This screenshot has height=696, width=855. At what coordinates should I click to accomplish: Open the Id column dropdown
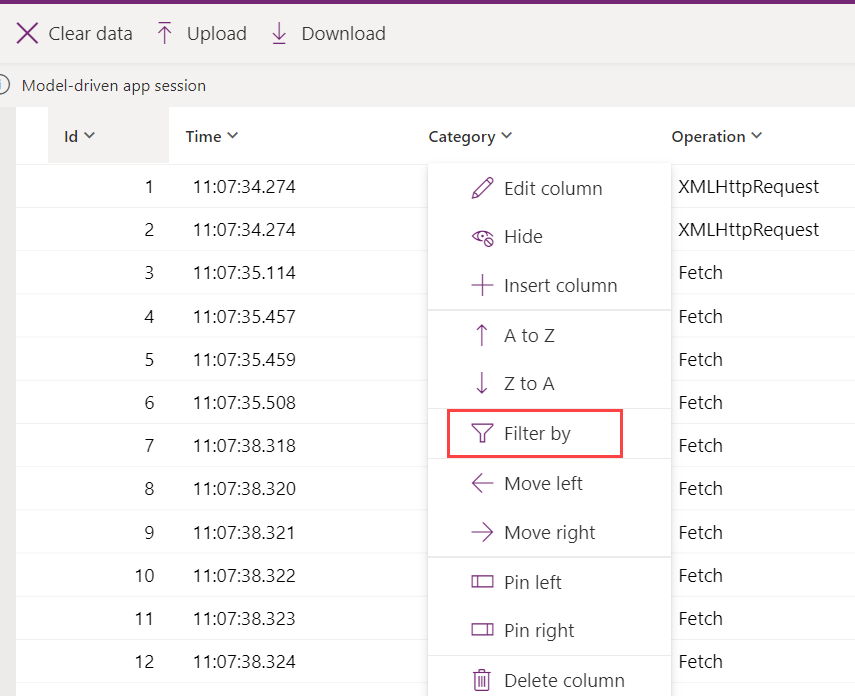[90, 136]
